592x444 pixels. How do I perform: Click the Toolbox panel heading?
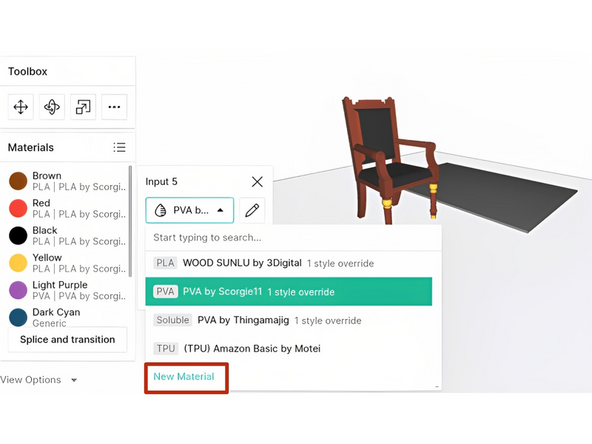point(28,71)
